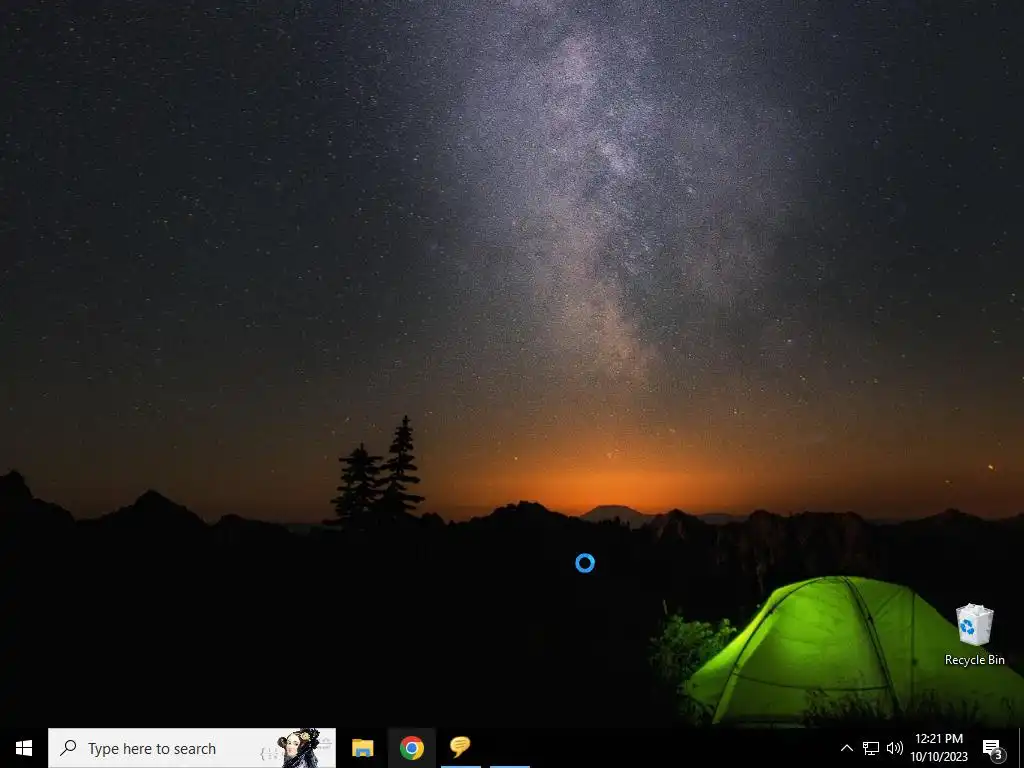Viewport: 1024px width, 768px height.
Task: Open the Windows Start menu
Action: pos(24,748)
